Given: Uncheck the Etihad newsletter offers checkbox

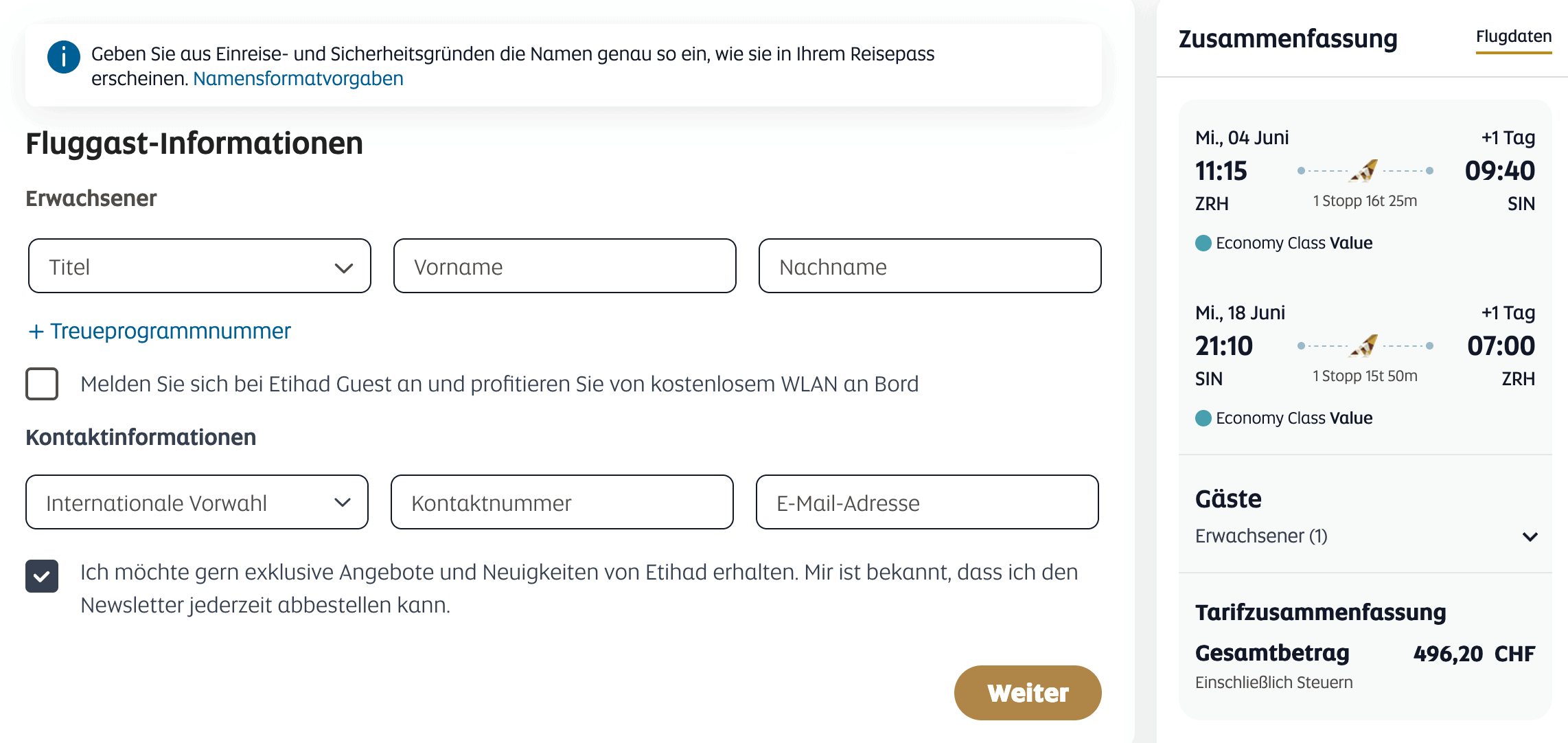Looking at the screenshot, I should pyautogui.click(x=42, y=575).
